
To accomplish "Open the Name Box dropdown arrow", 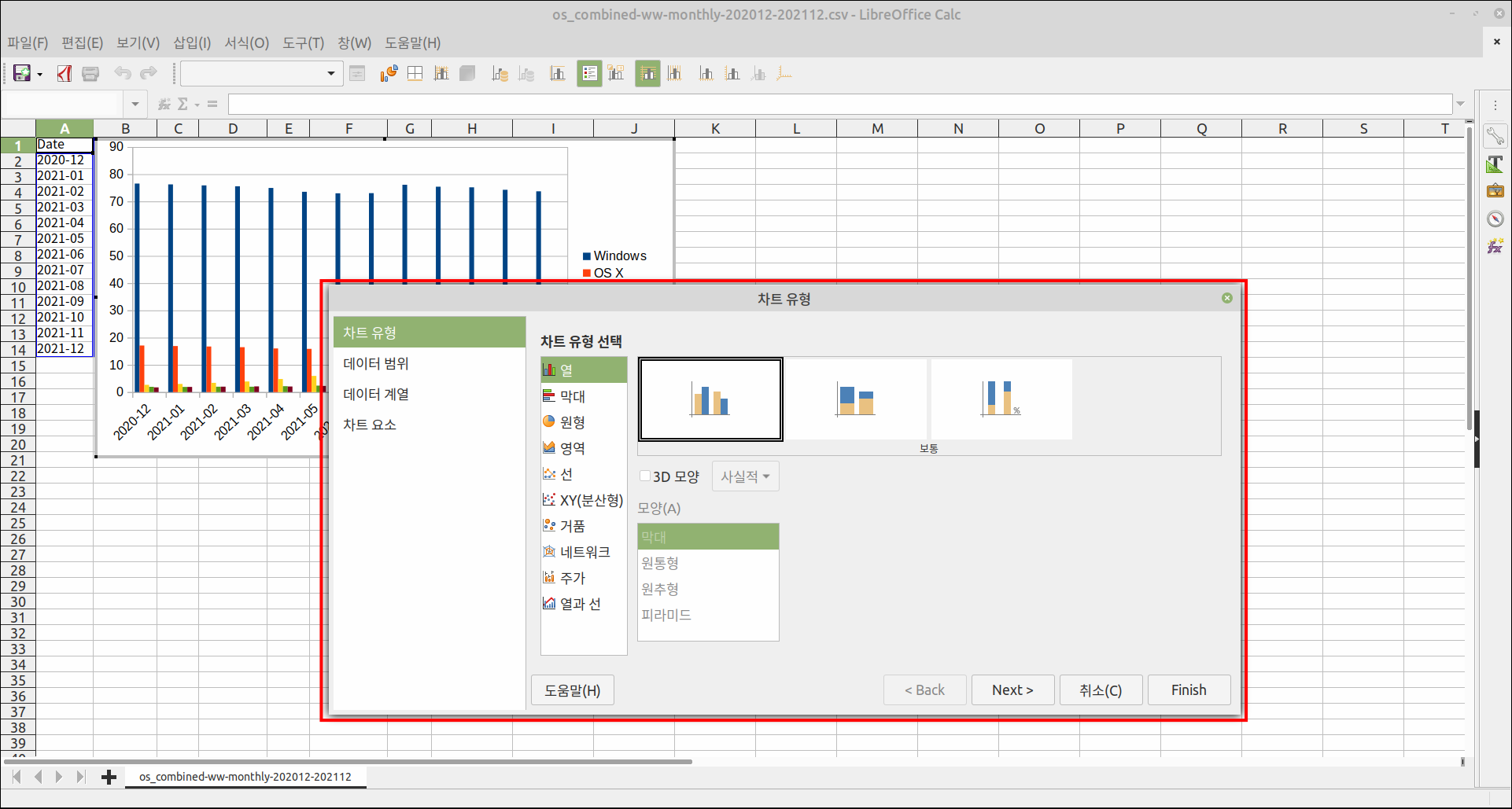I will tap(135, 104).
